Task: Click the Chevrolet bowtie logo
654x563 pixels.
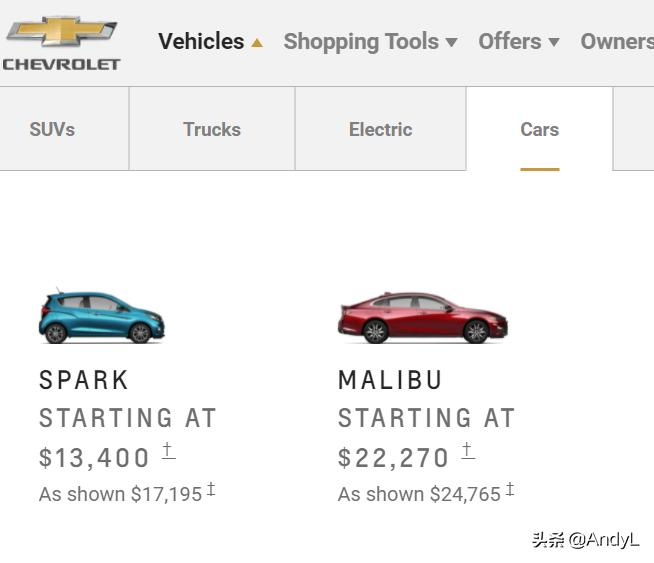Action: click(61, 32)
